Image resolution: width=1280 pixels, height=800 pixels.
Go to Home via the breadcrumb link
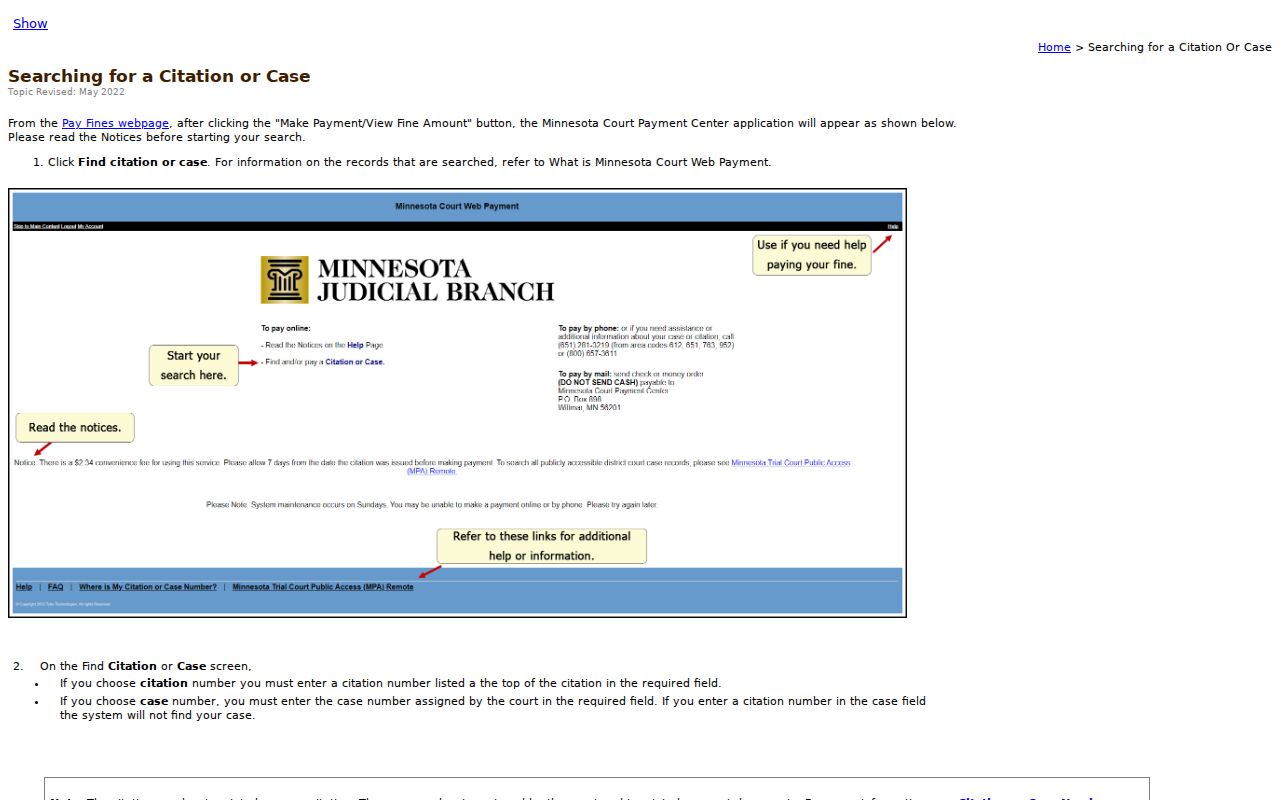tap(1054, 47)
